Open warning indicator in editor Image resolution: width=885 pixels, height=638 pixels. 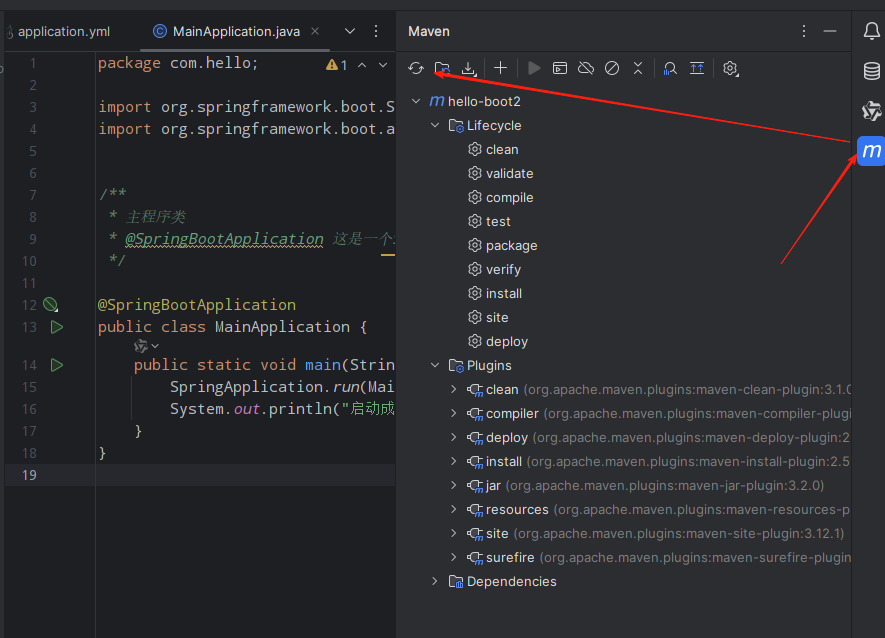tap(336, 65)
